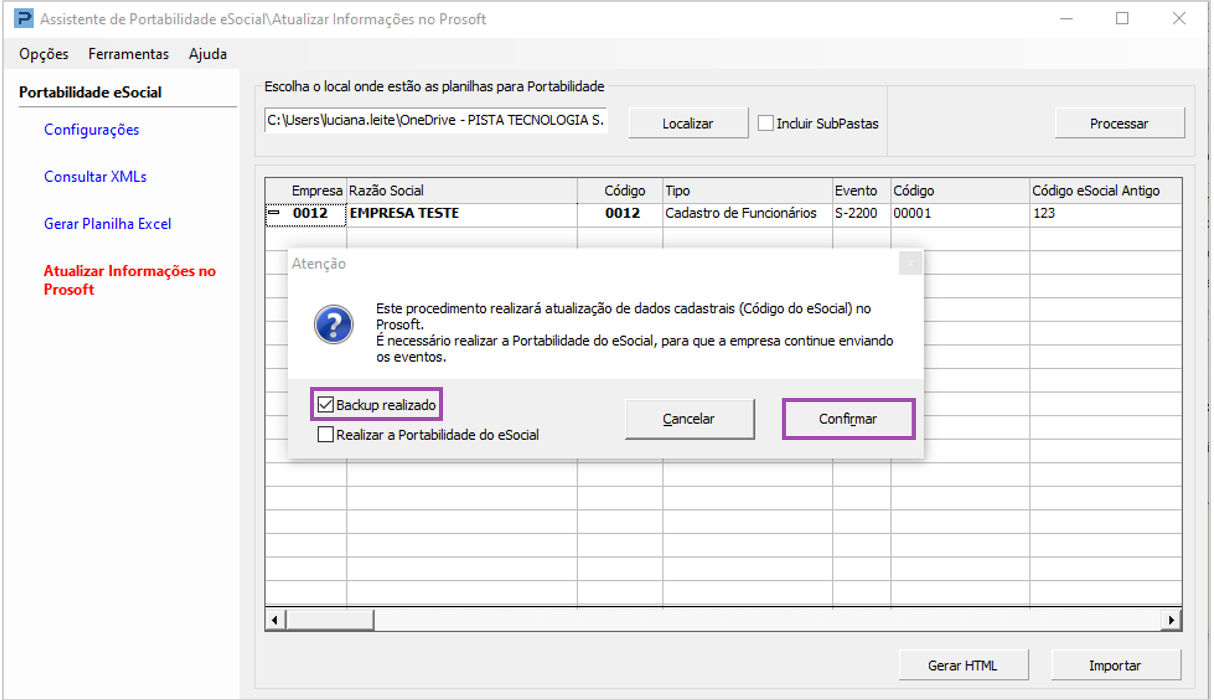Click the Processar button
The height and width of the screenshot is (700, 1214).
(1119, 124)
